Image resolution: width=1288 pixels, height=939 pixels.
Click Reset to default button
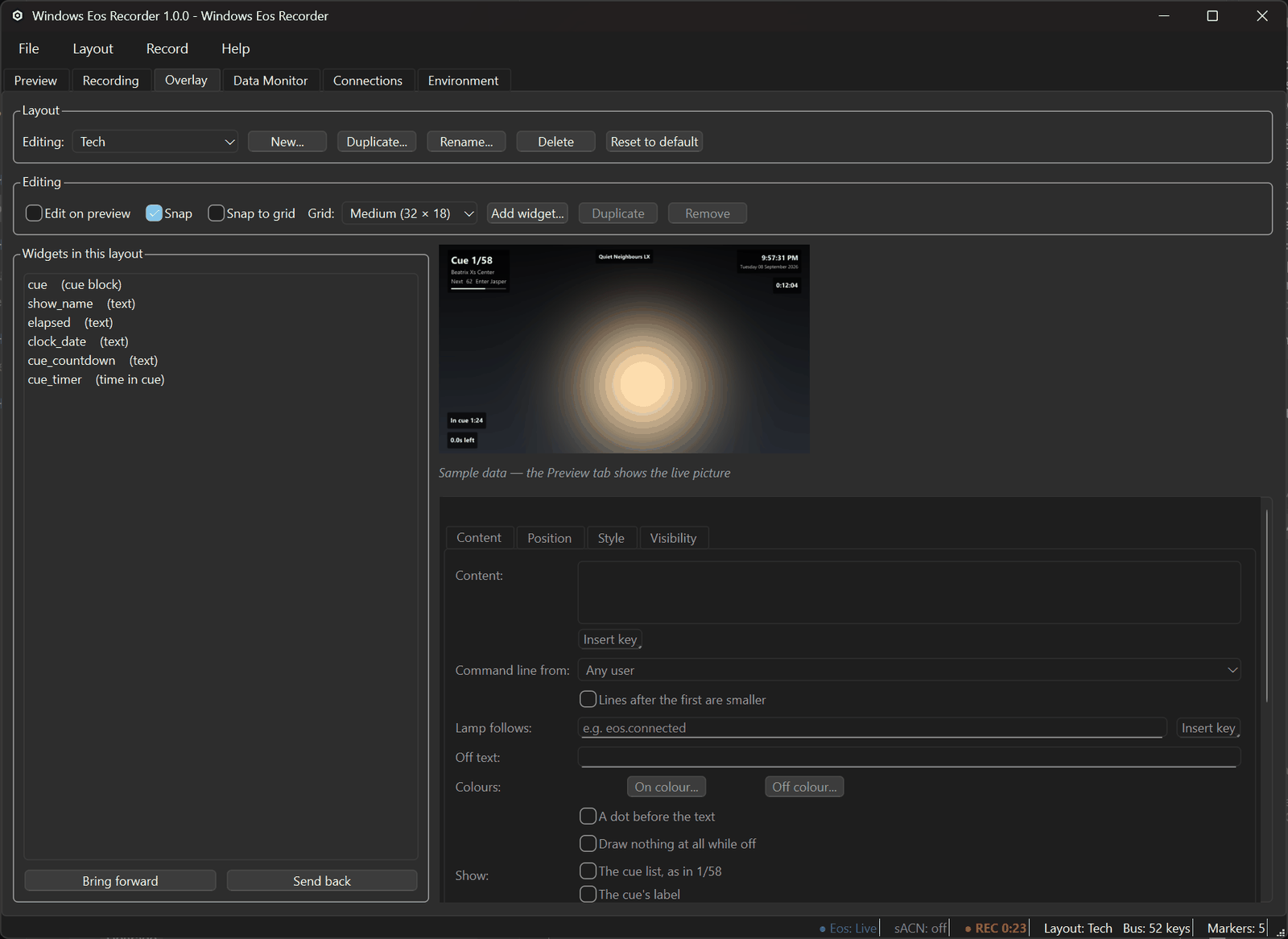click(x=654, y=142)
